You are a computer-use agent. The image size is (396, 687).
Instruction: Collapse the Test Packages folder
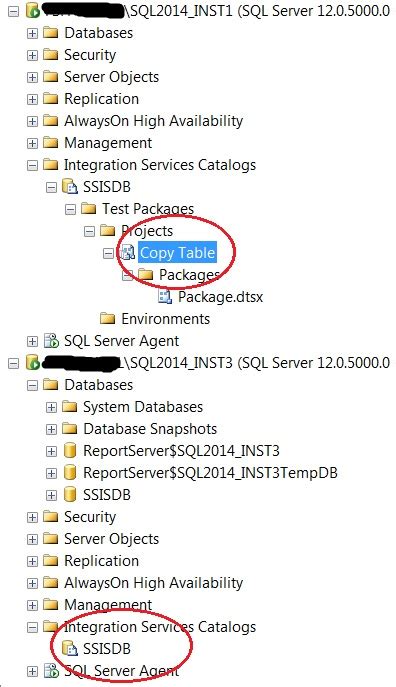point(70,209)
